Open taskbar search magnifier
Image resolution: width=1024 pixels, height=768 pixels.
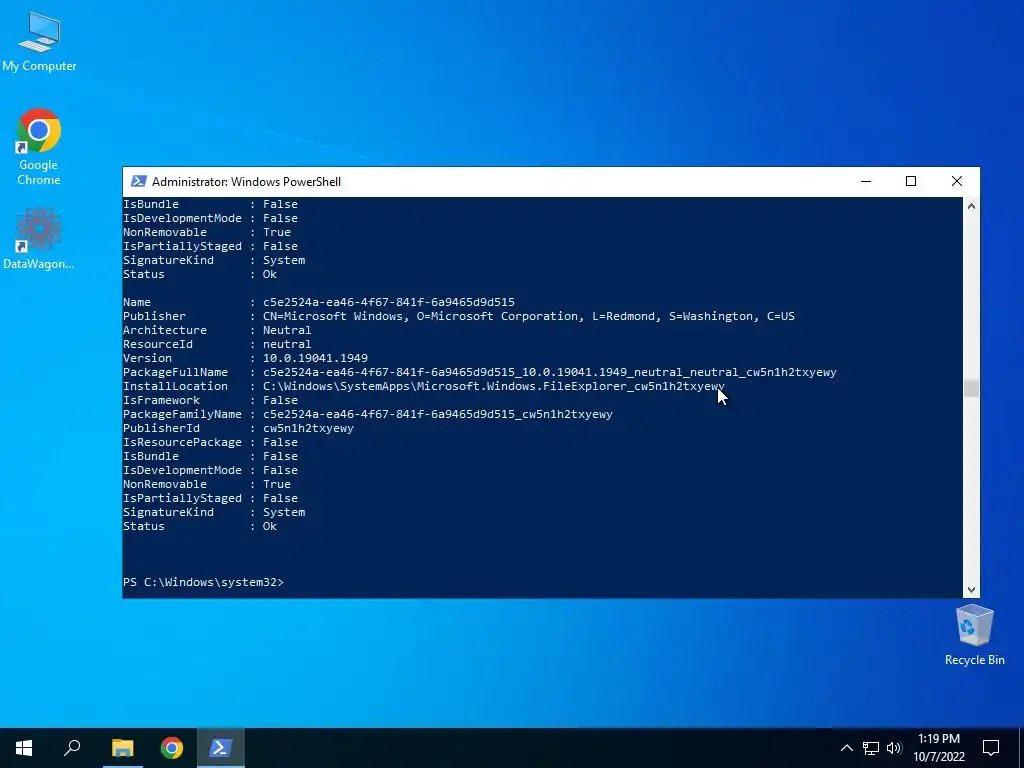(x=72, y=748)
